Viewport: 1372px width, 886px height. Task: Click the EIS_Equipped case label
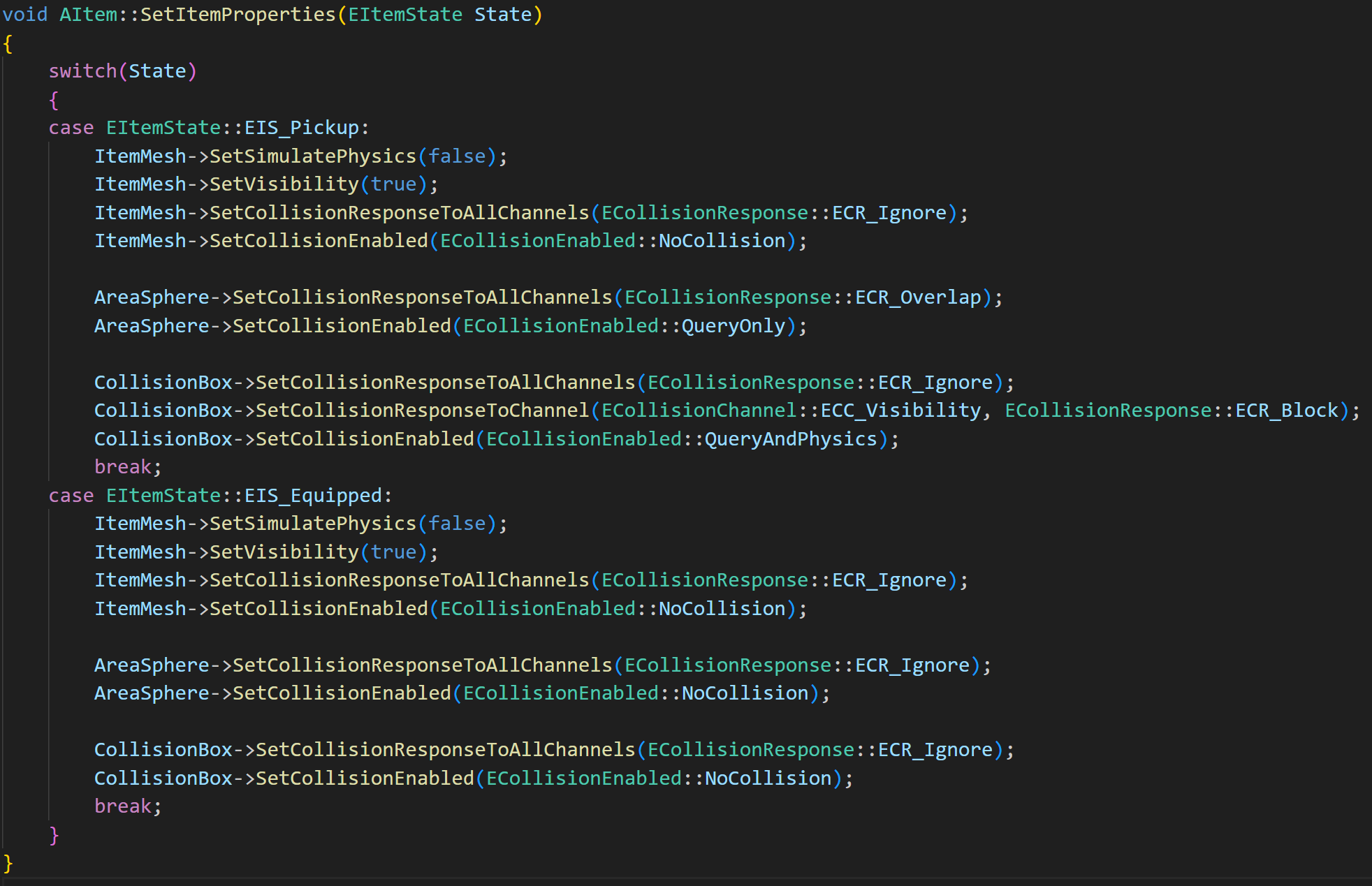tap(313, 496)
